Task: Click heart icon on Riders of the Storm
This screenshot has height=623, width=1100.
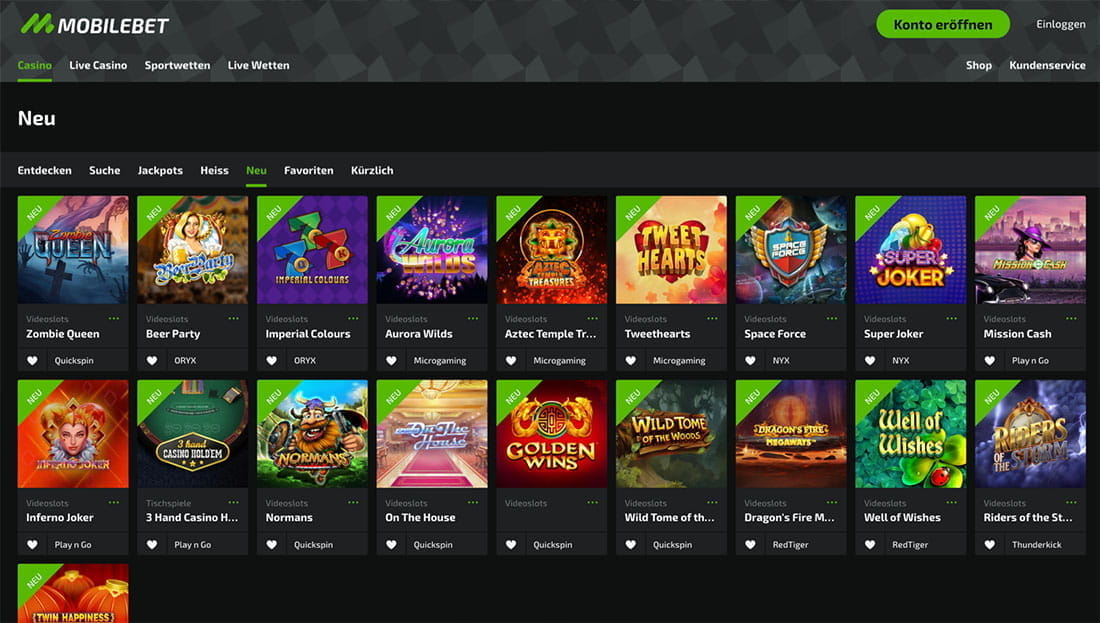Action: [x=990, y=544]
